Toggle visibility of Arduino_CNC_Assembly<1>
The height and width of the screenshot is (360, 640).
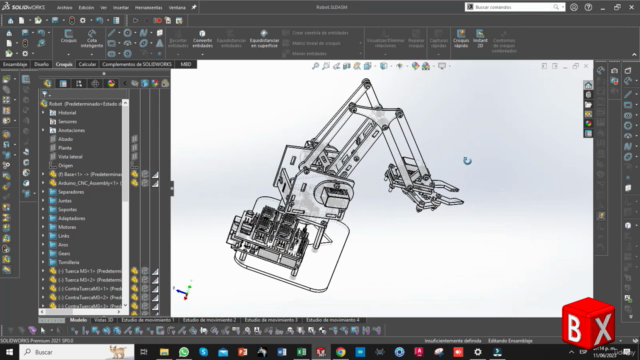[134, 183]
